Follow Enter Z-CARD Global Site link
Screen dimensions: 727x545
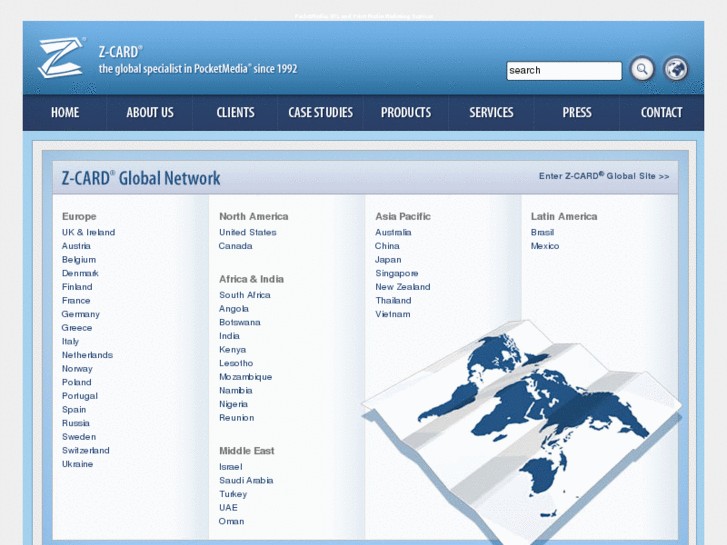[x=604, y=176]
